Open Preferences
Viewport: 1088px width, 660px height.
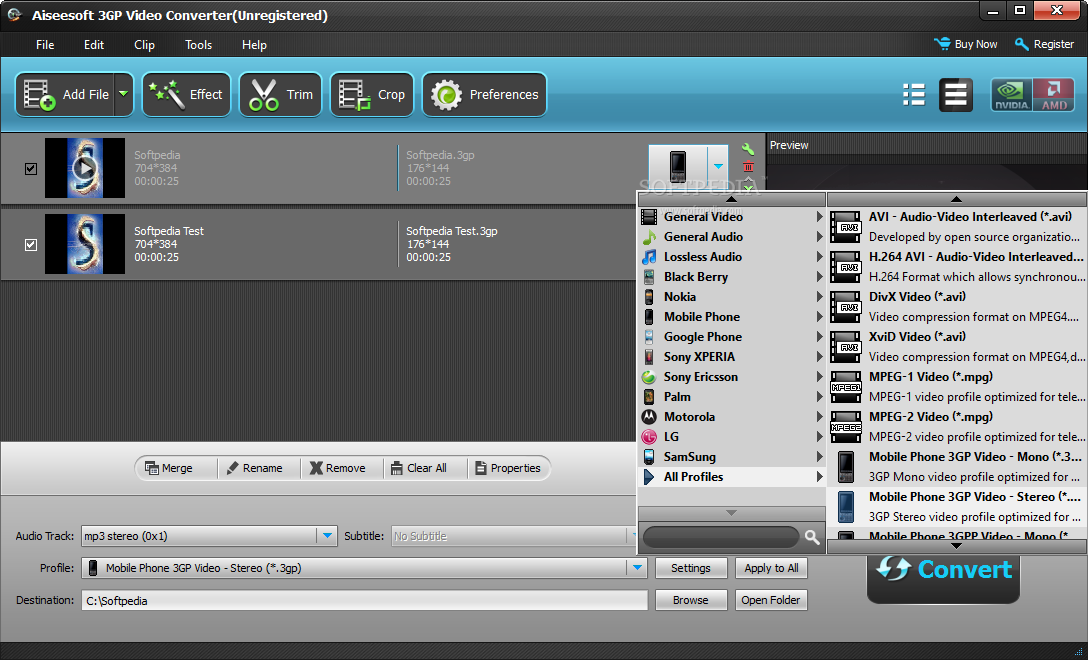click(484, 94)
